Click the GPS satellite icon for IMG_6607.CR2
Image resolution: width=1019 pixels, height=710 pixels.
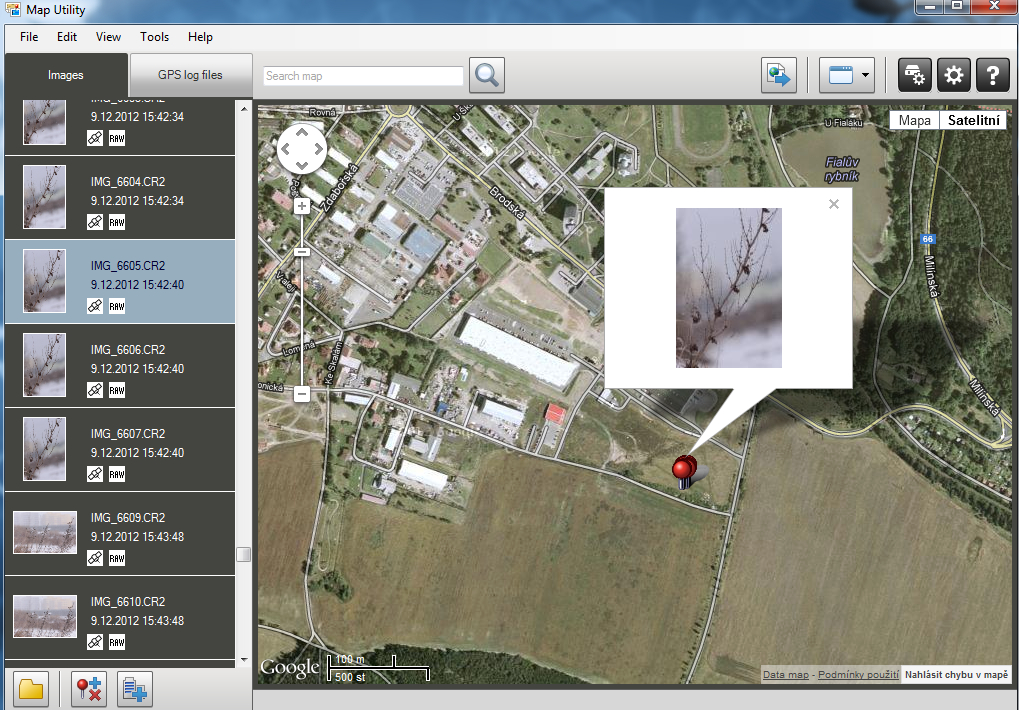(x=95, y=474)
